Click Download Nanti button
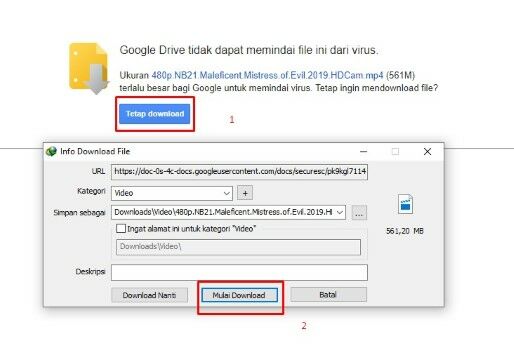The height and width of the screenshot is (360, 514). 149,295
